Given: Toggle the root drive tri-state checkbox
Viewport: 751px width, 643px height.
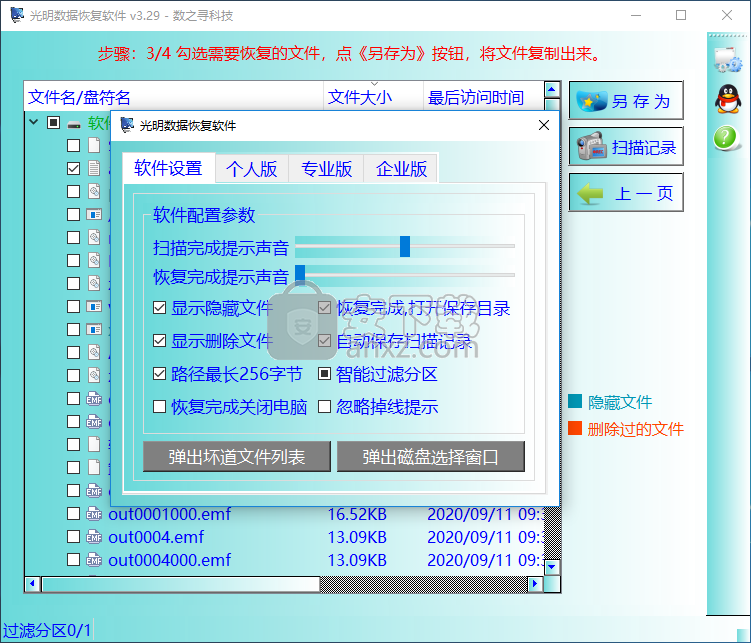Looking at the screenshot, I should point(53,123).
